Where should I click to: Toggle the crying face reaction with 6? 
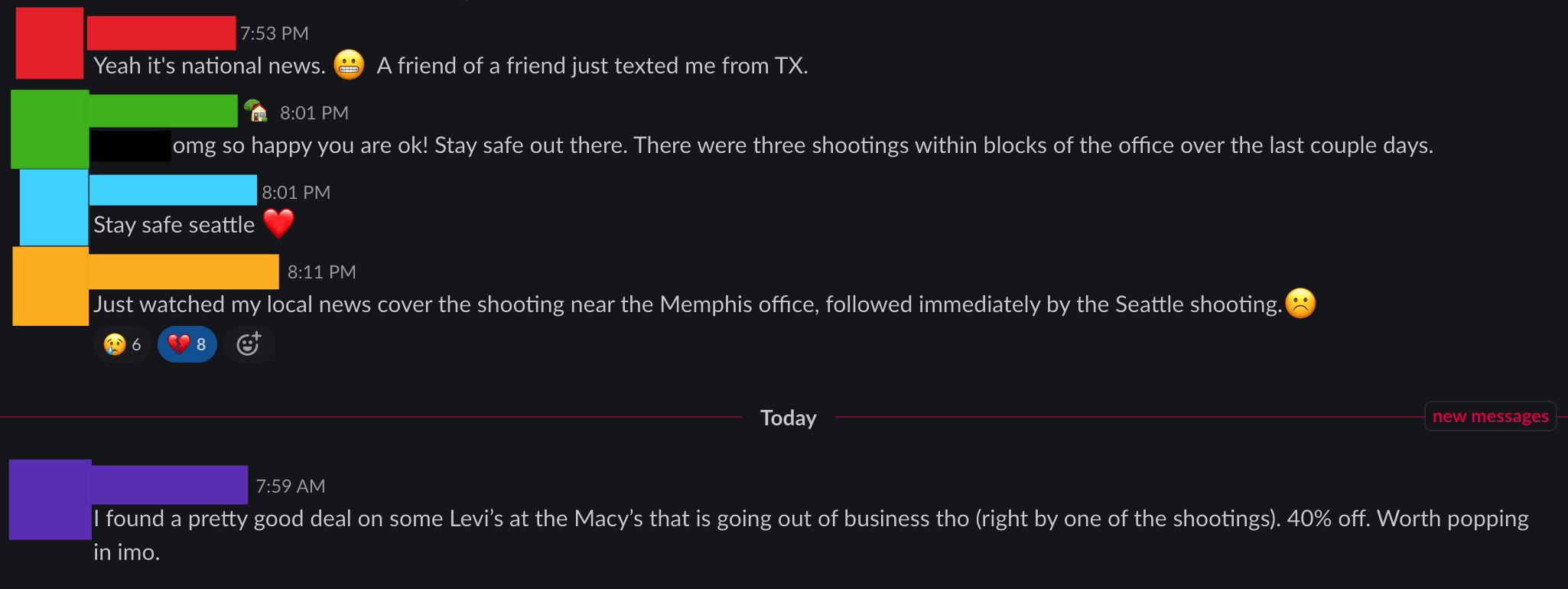pos(122,344)
